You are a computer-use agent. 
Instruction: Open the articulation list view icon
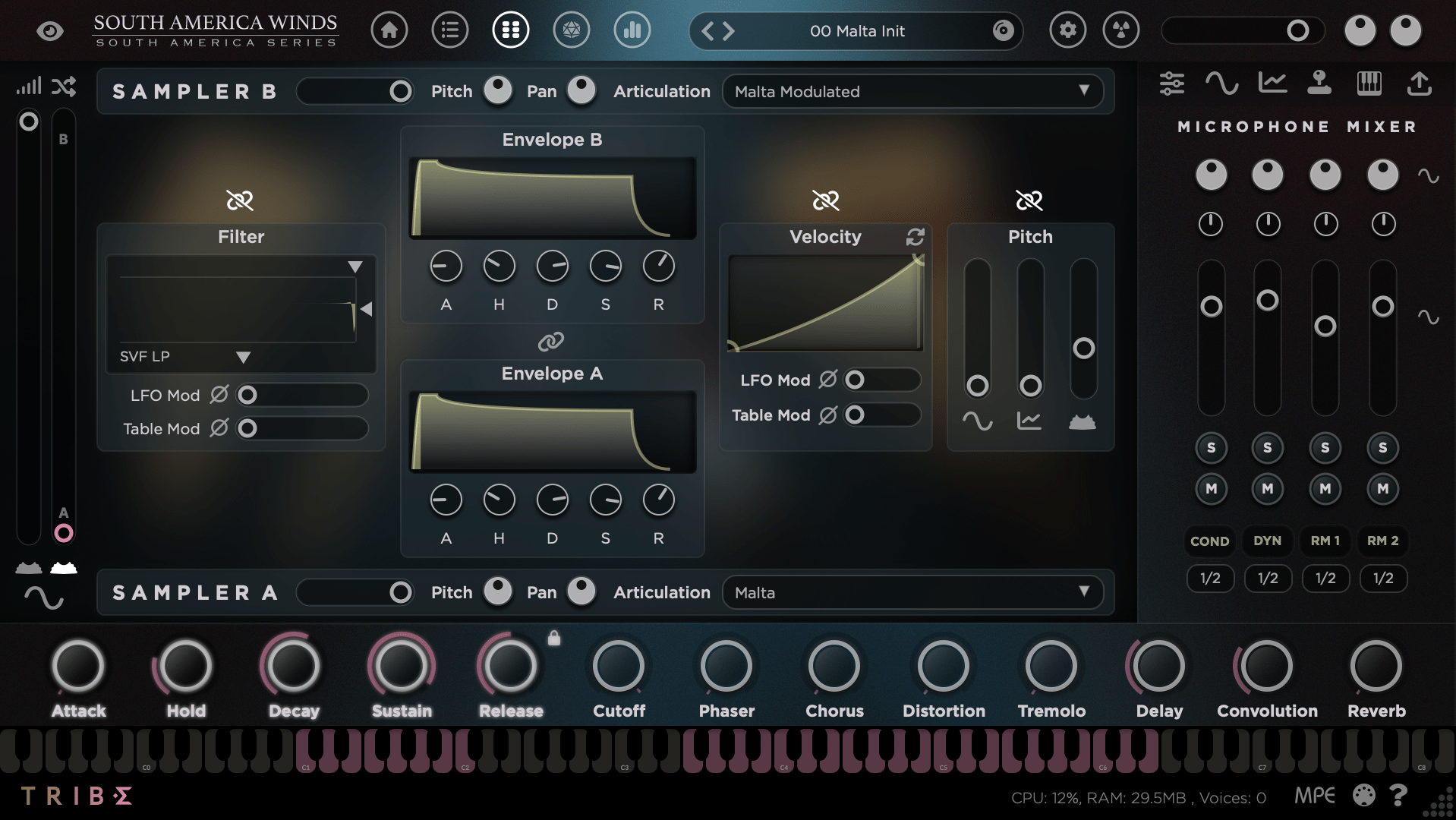tap(449, 30)
